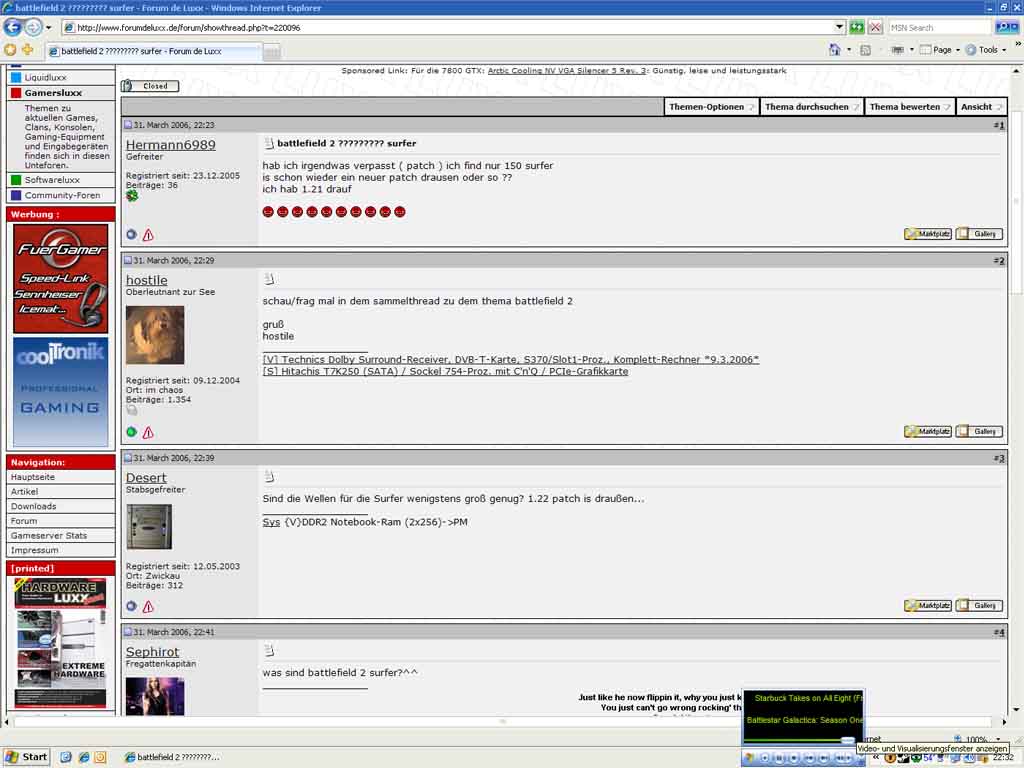Open the Ansicht menu

click(x=981, y=106)
